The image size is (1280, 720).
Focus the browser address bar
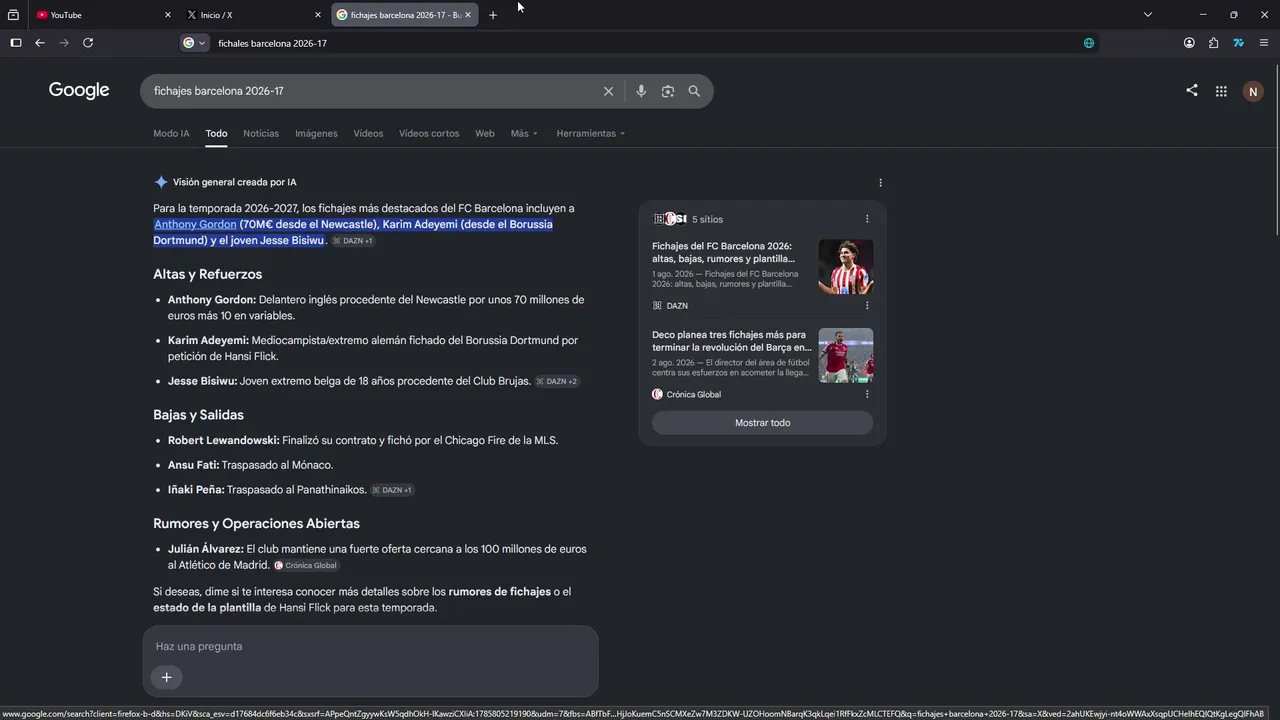tap(640, 43)
